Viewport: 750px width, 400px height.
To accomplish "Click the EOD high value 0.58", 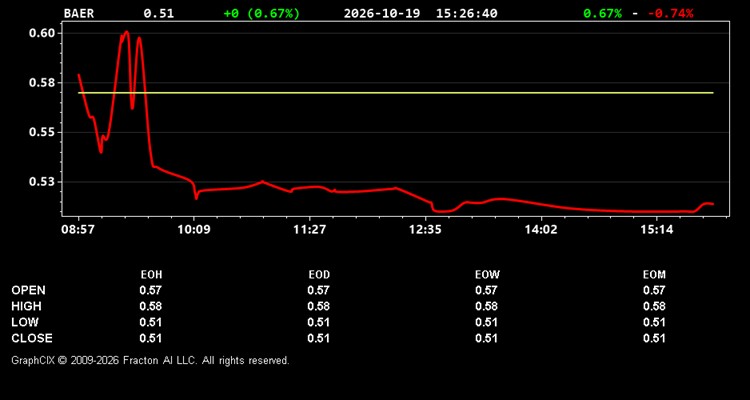I will (319, 306).
